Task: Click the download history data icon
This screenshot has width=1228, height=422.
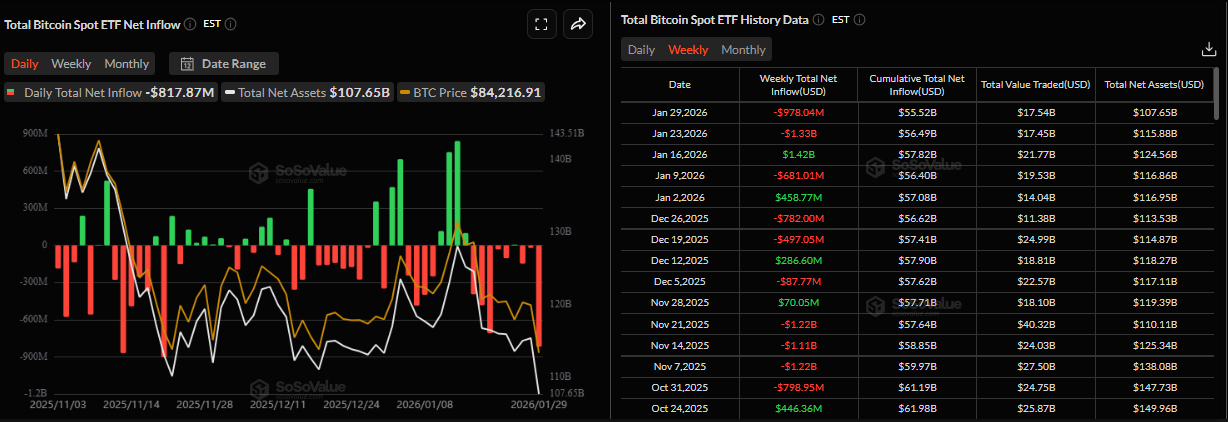Action: (x=1208, y=49)
